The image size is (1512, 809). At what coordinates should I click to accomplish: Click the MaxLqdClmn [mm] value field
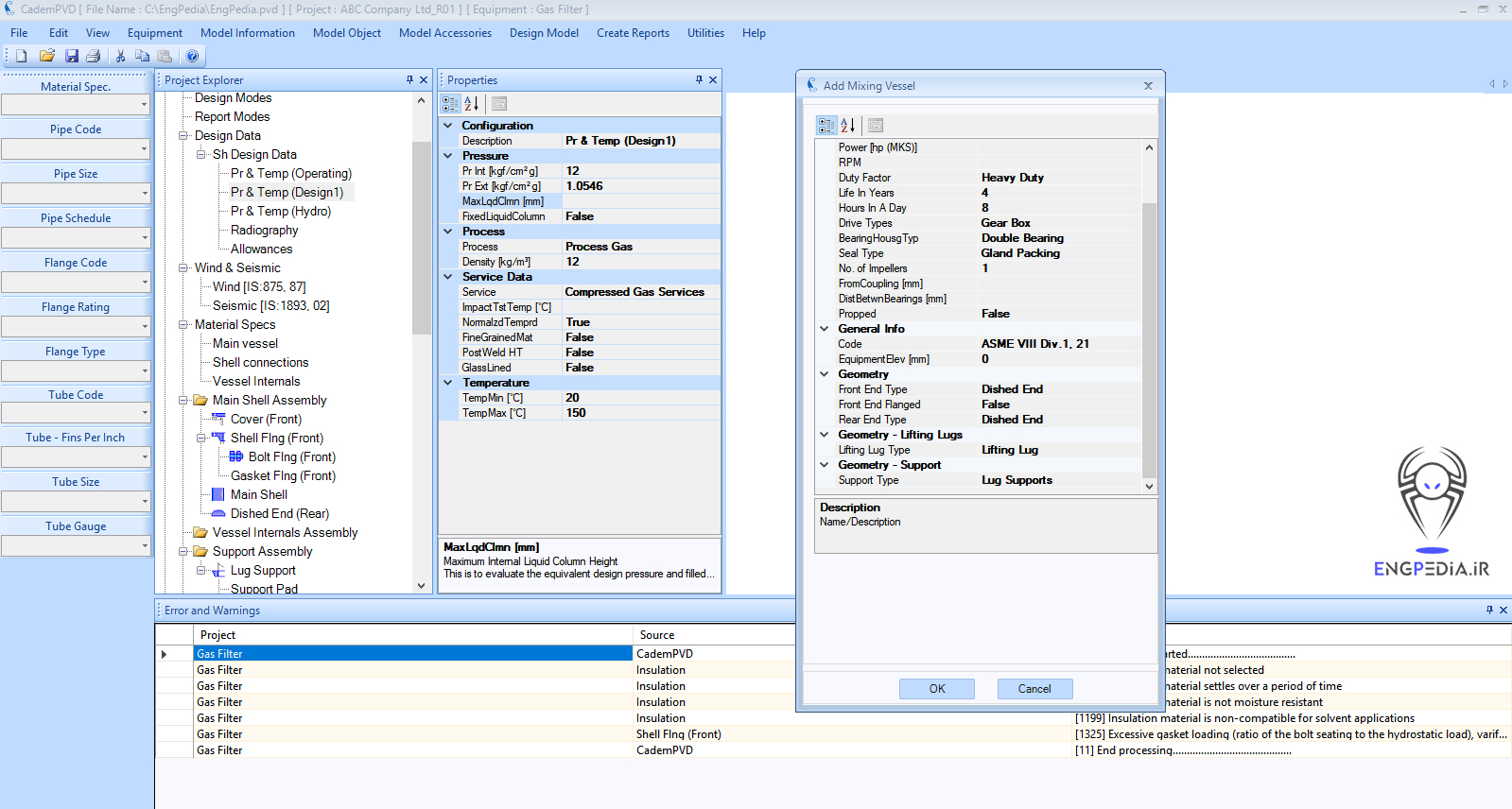pyautogui.click(x=641, y=201)
